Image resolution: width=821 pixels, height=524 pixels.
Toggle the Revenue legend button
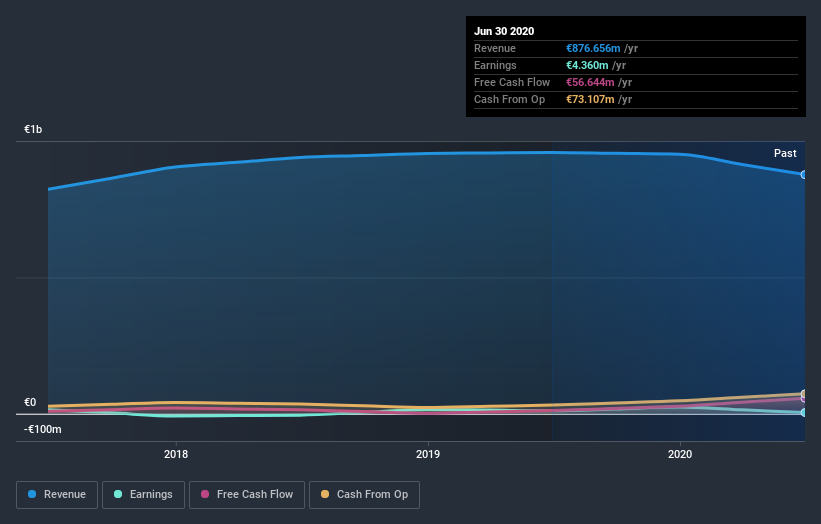coord(57,495)
